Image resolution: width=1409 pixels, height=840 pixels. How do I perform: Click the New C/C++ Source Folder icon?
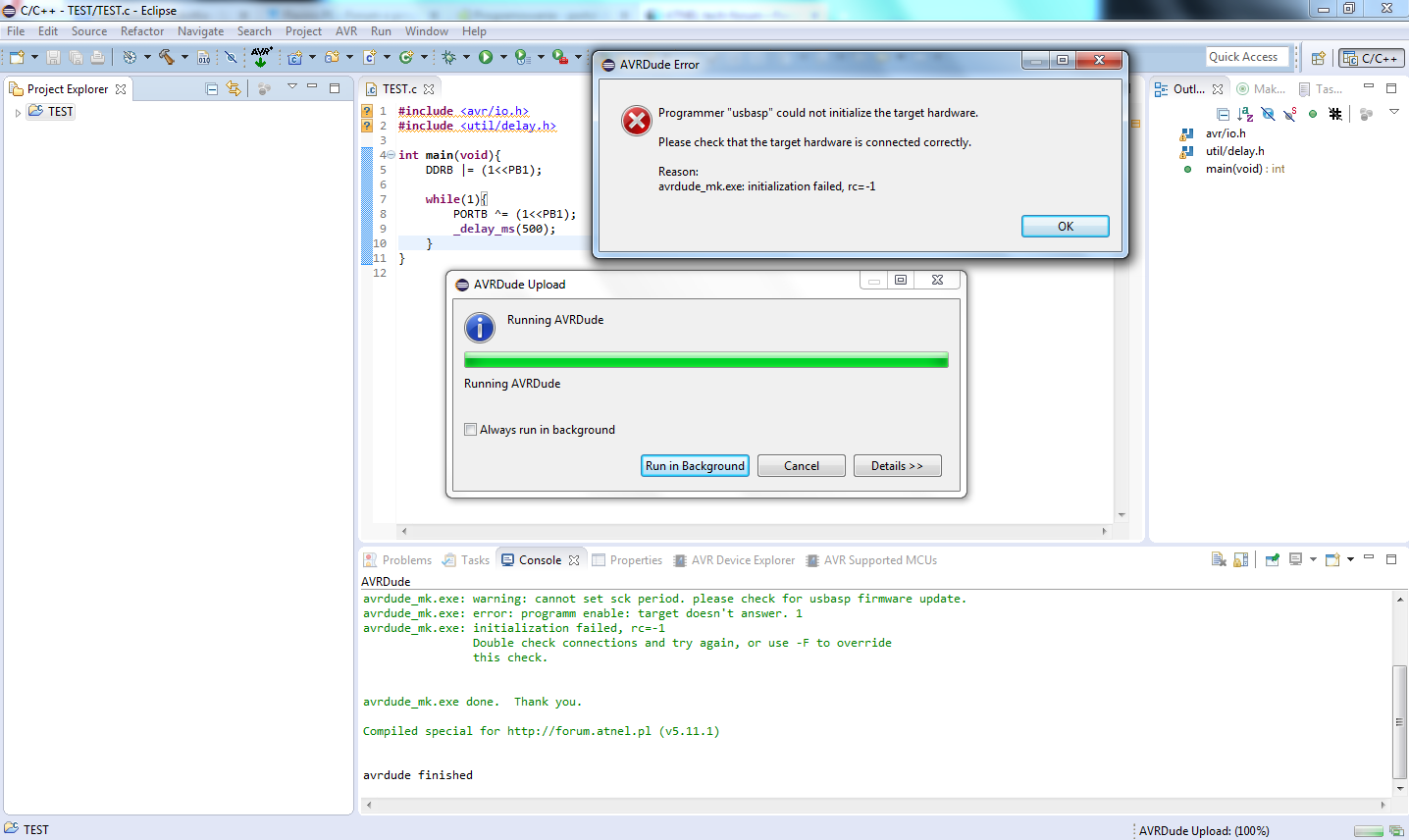(332, 57)
